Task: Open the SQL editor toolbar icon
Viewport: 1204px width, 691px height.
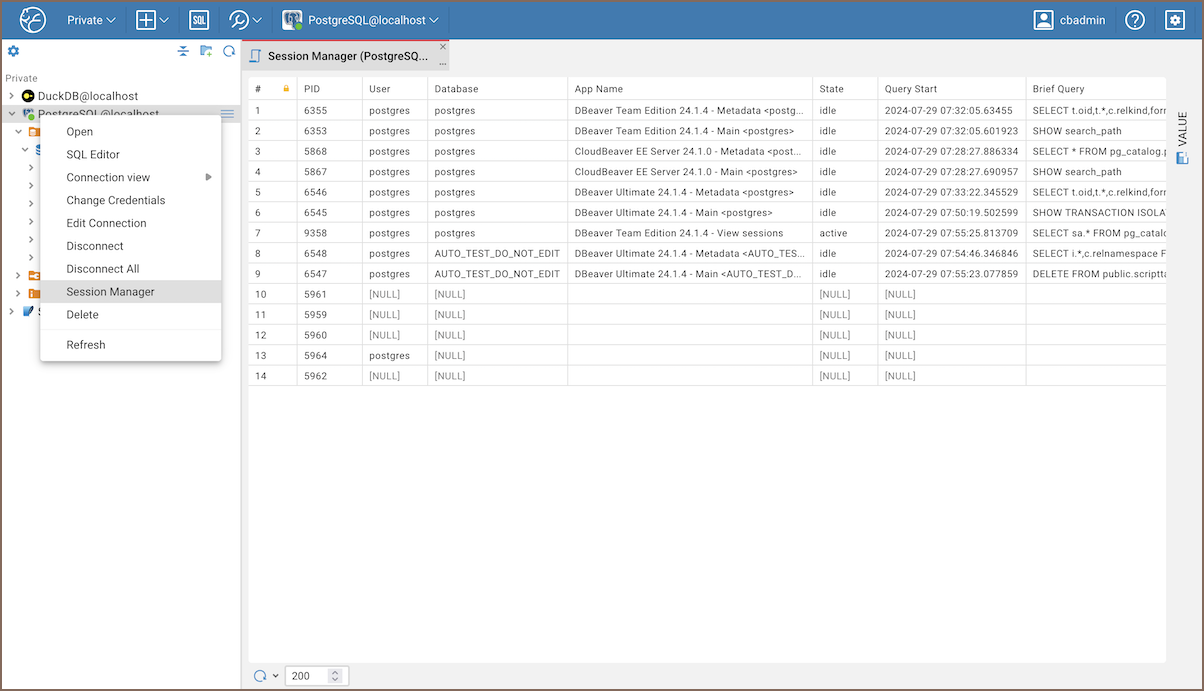Action: tap(199, 20)
